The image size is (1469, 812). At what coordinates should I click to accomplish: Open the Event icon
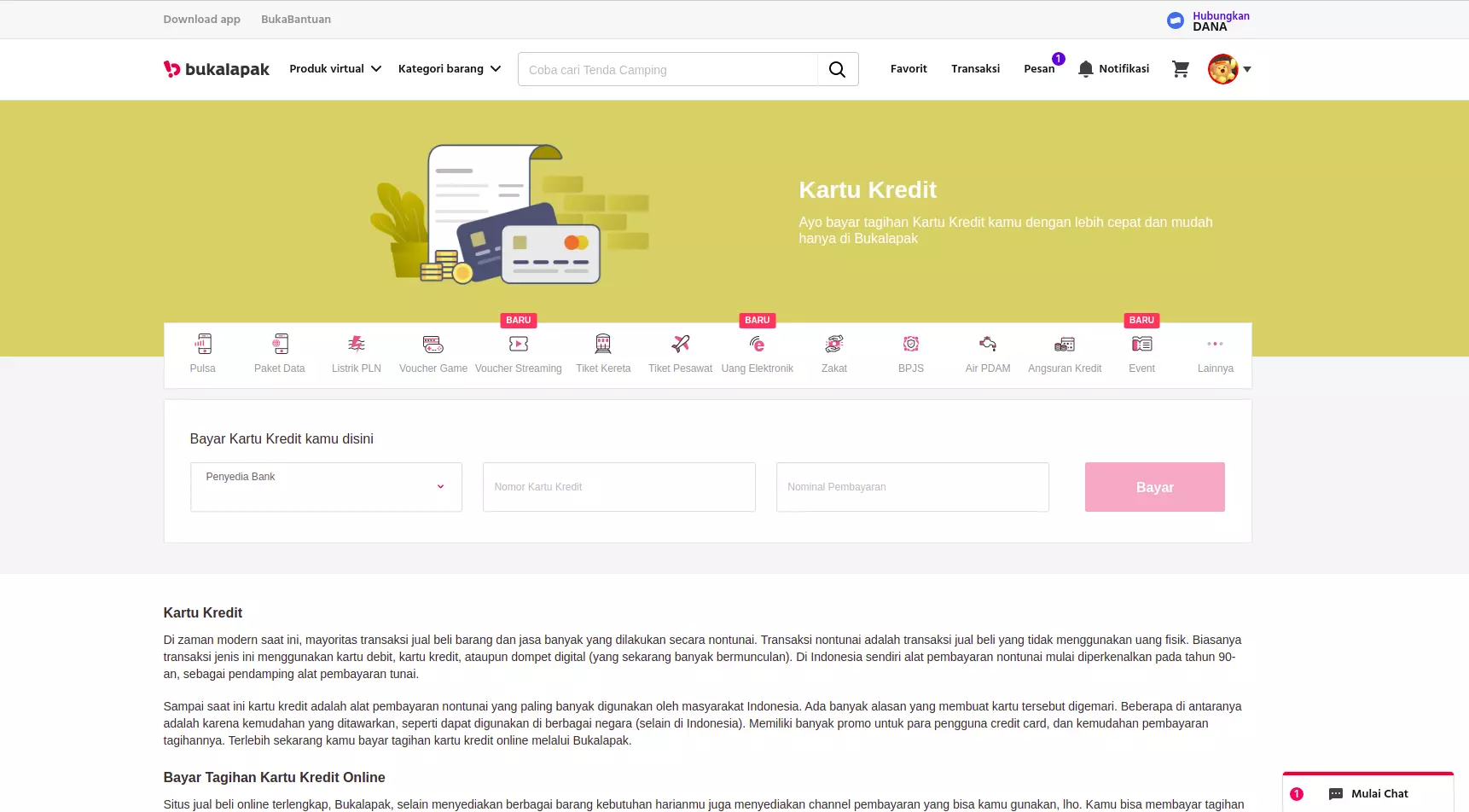(1142, 344)
